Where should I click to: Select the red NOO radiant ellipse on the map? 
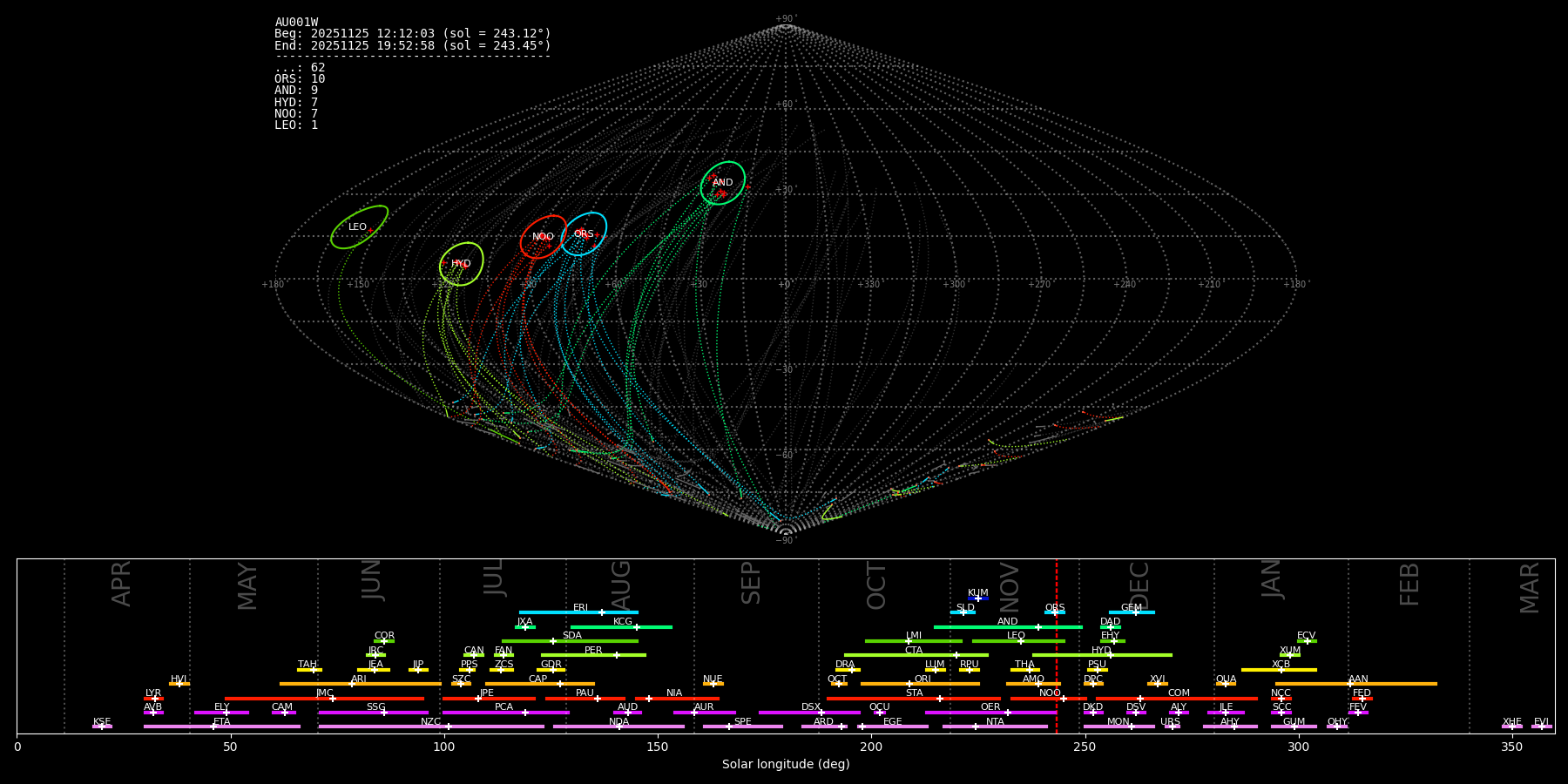[543, 237]
